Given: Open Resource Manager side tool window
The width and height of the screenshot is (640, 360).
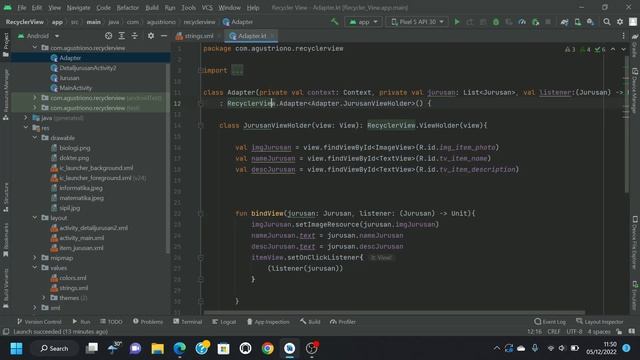Looking at the screenshot, I should (x=6, y=94).
